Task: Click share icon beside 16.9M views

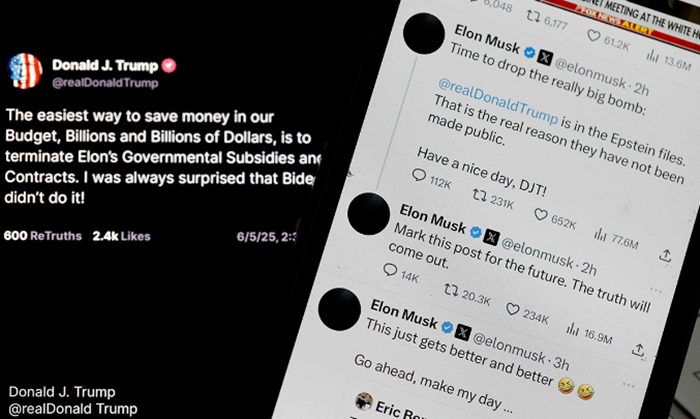Action: [x=638, y=350]
